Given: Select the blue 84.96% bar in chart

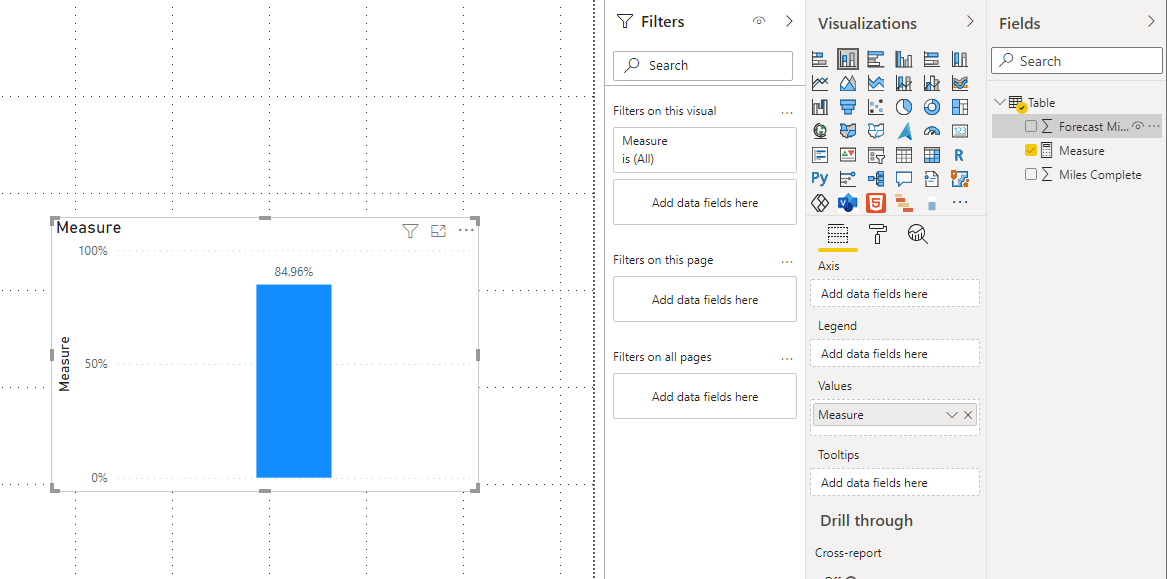Looking at the screenshot, I should [x=294, y=381].
